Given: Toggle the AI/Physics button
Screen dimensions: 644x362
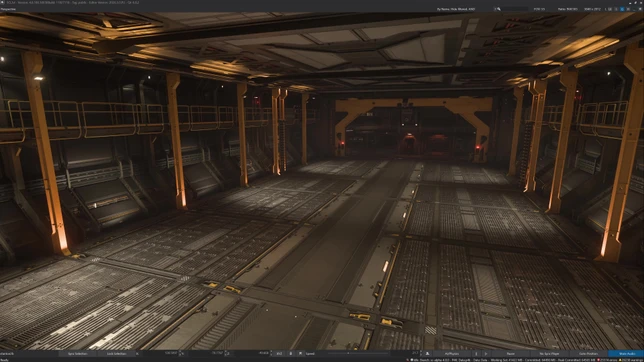Looking at the screenshot, I should [x=452, y=353].
